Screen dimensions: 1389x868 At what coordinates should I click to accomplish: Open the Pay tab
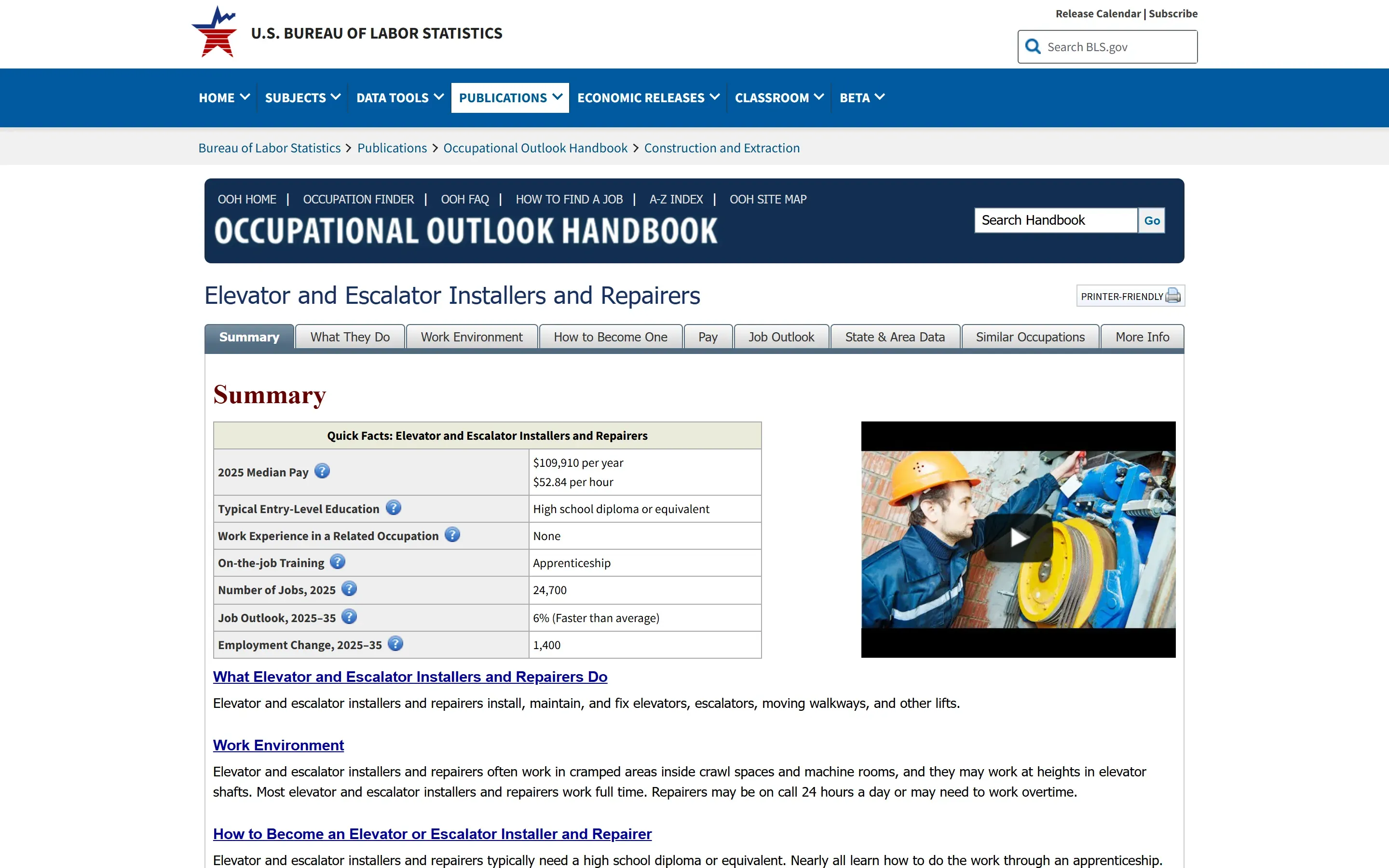point(708,337)
